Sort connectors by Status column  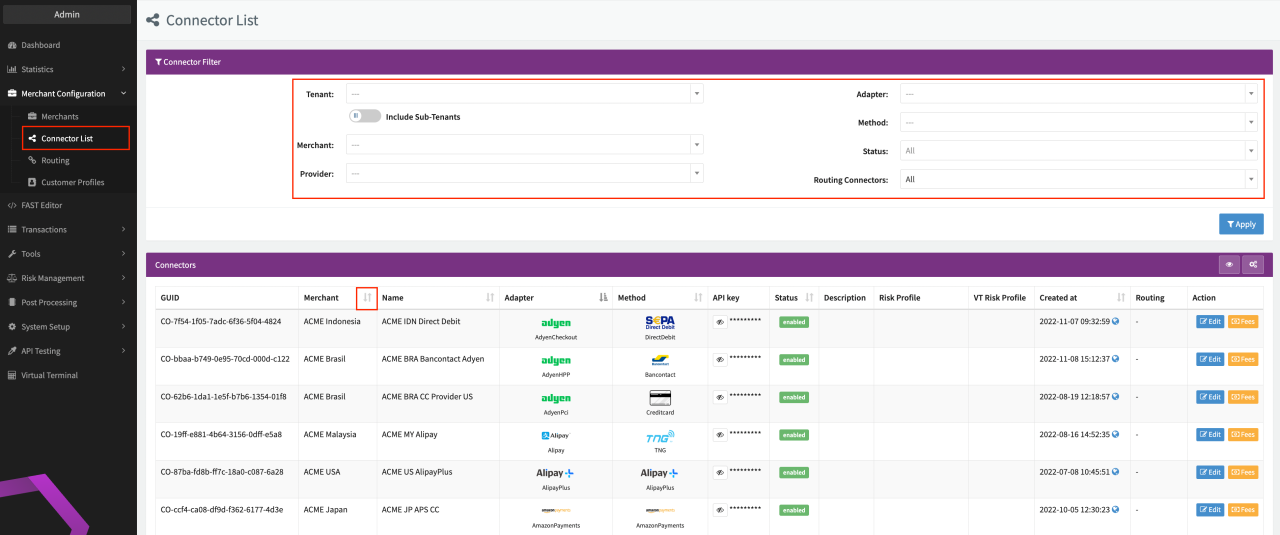809,298
